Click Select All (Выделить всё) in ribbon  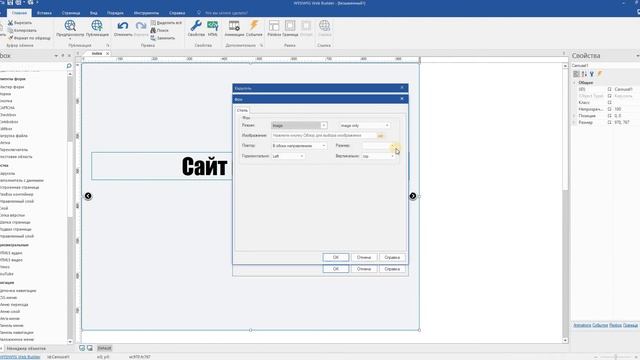(166, 23)
